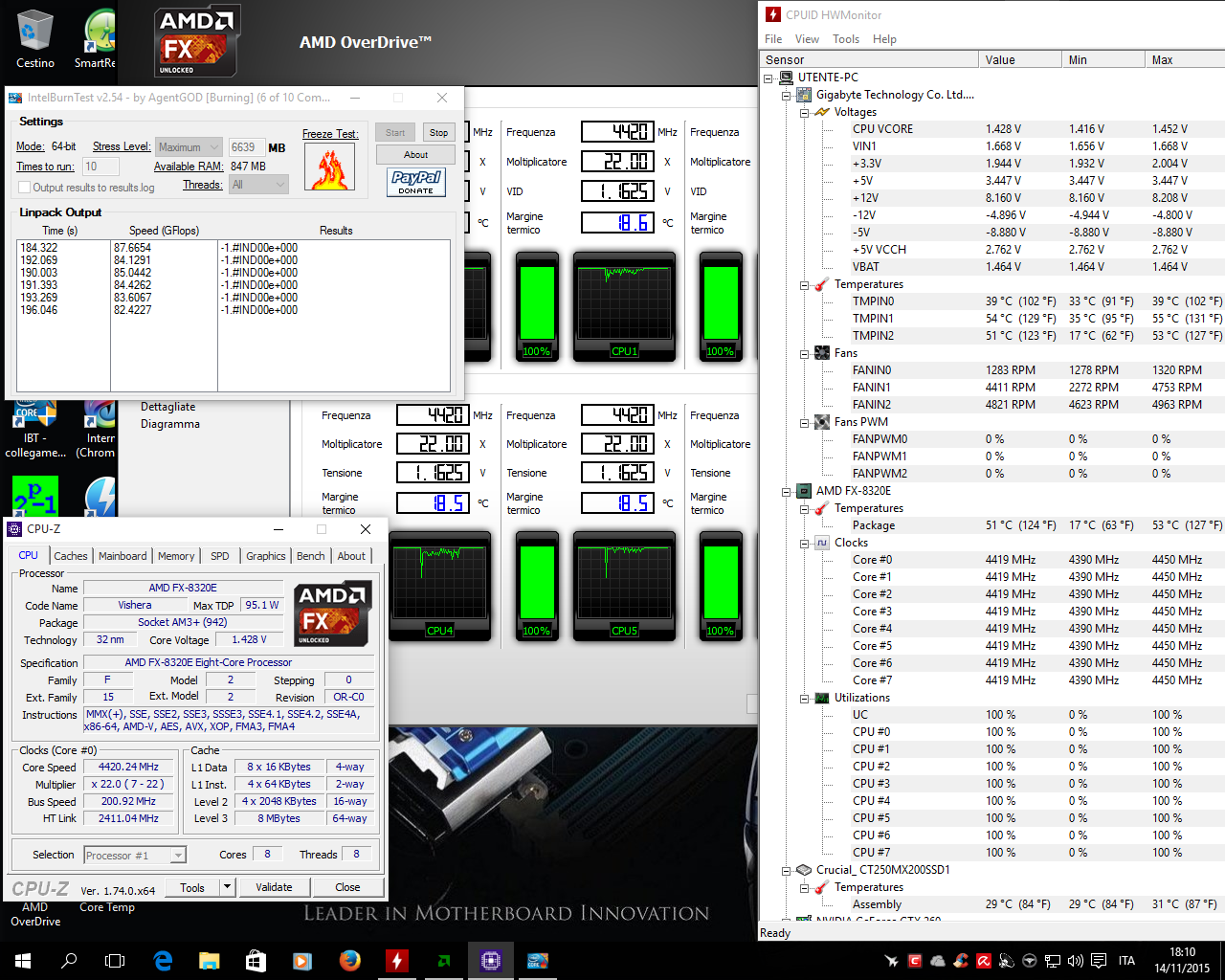Click the AMD FX logo in CPU-Z
The image size is (1225, 980).
pos(331,613)
